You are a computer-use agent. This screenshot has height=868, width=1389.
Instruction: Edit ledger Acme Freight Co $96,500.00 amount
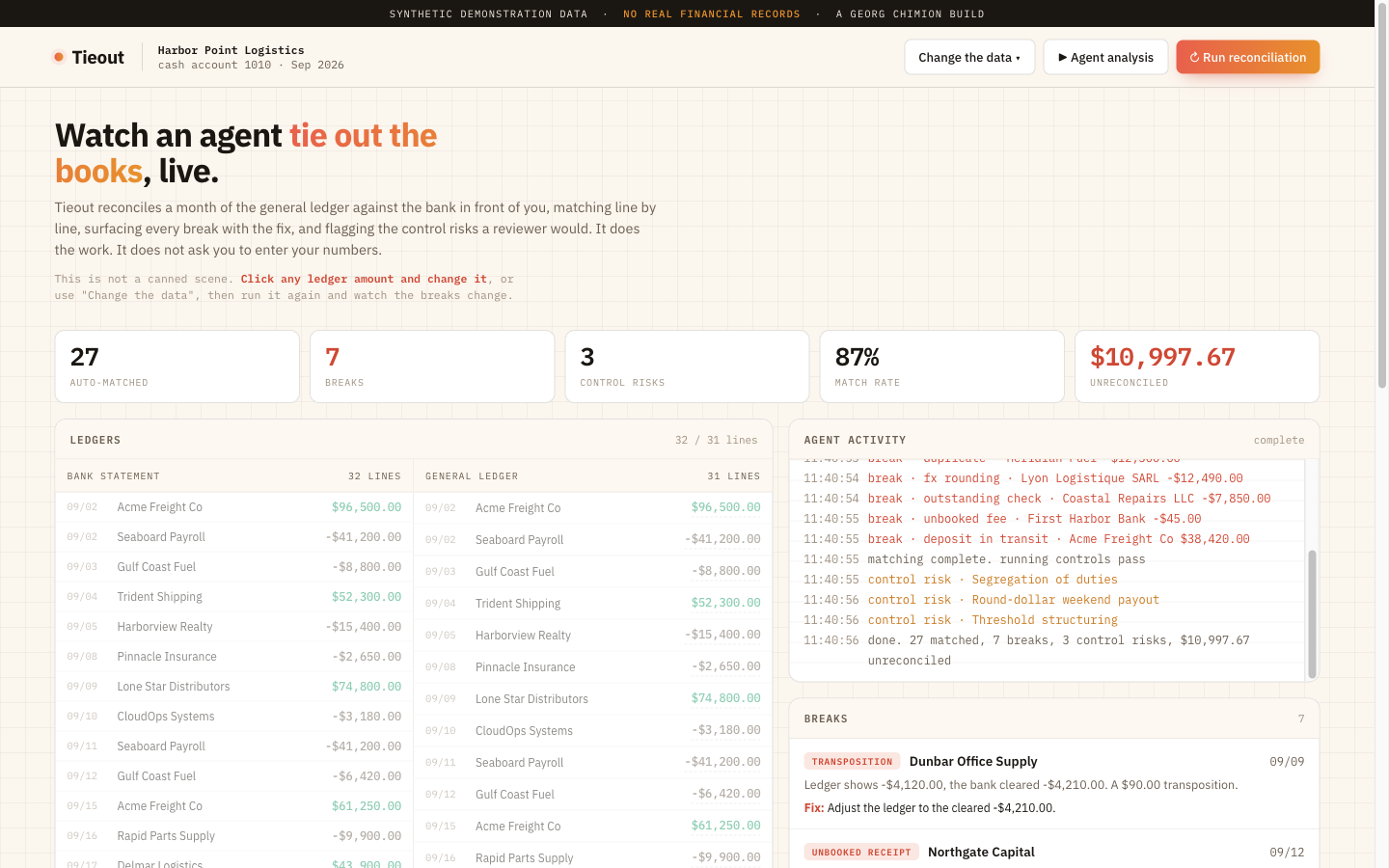725,507
